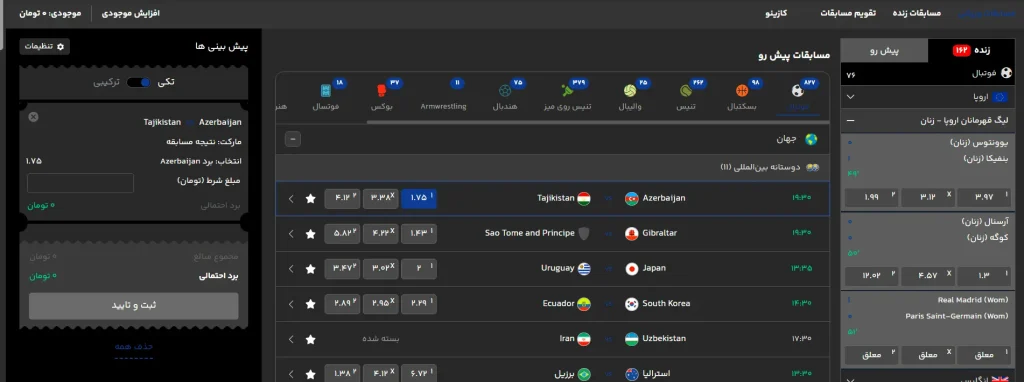Open bet slip settings (تنظیمات) gear
The height and width of the screenshot is (382, 1024).
(44, 46)
